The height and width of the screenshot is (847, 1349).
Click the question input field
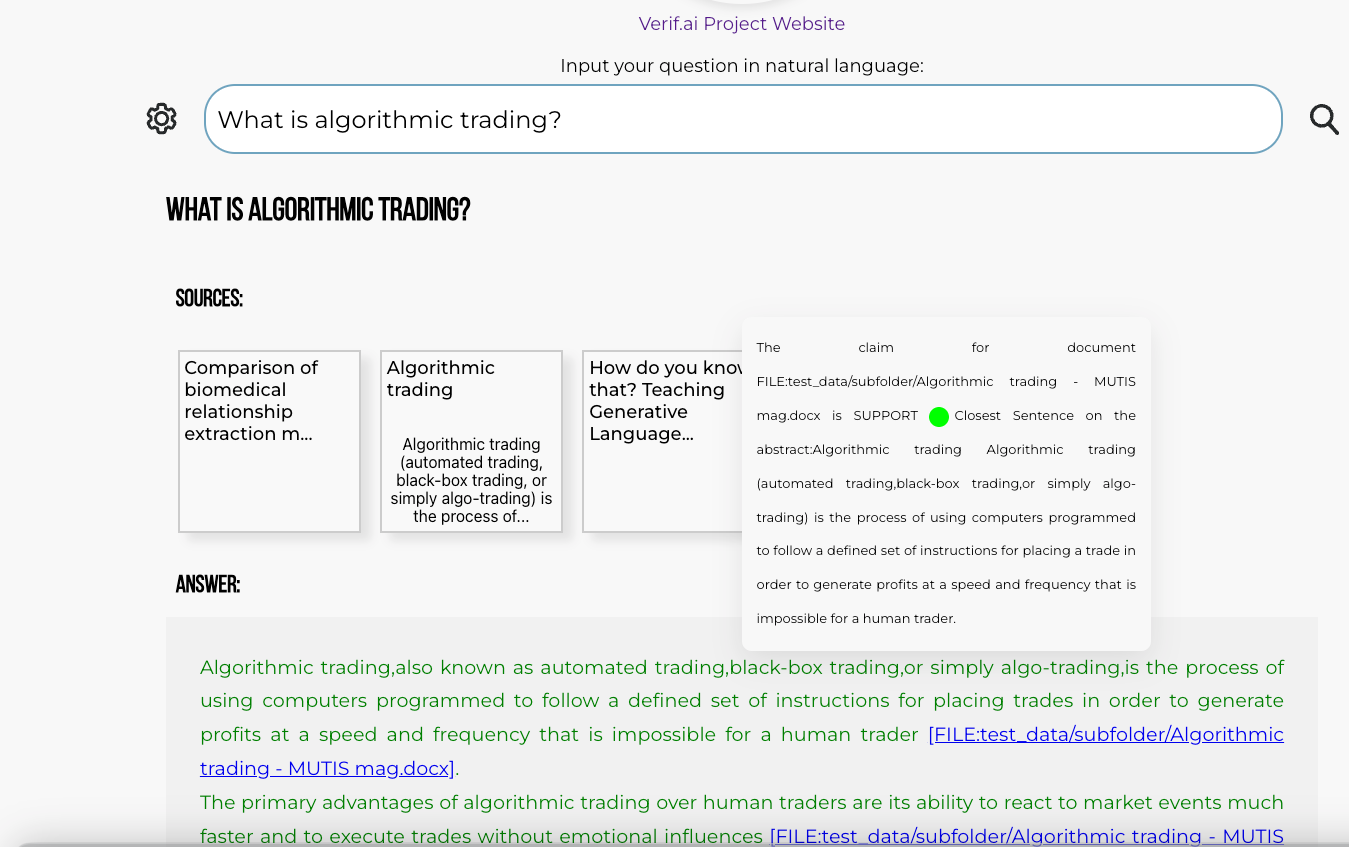coord(742,119)
